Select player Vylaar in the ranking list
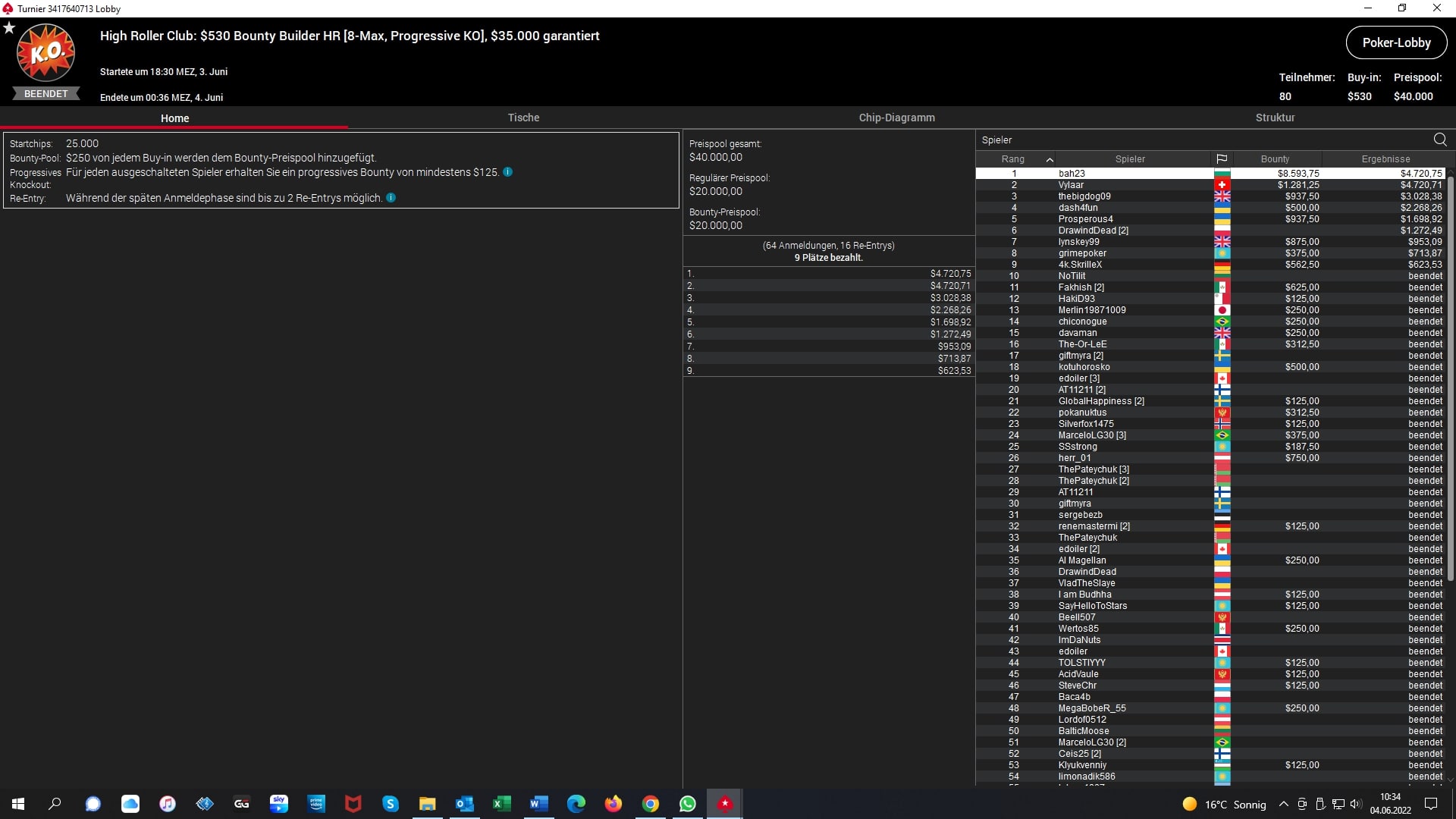Screen dimensions: 1456x819 pyautogui.click(x=1071, y=185)
